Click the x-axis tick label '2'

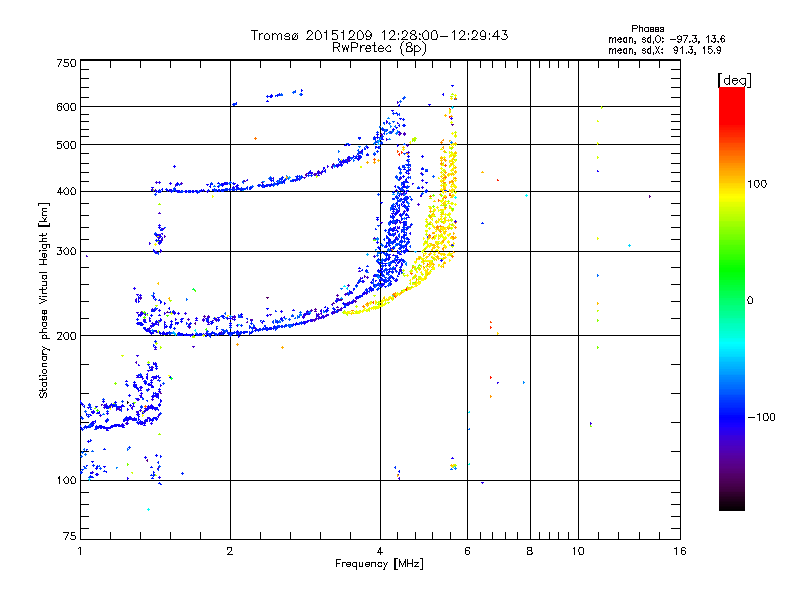(230, 551)
